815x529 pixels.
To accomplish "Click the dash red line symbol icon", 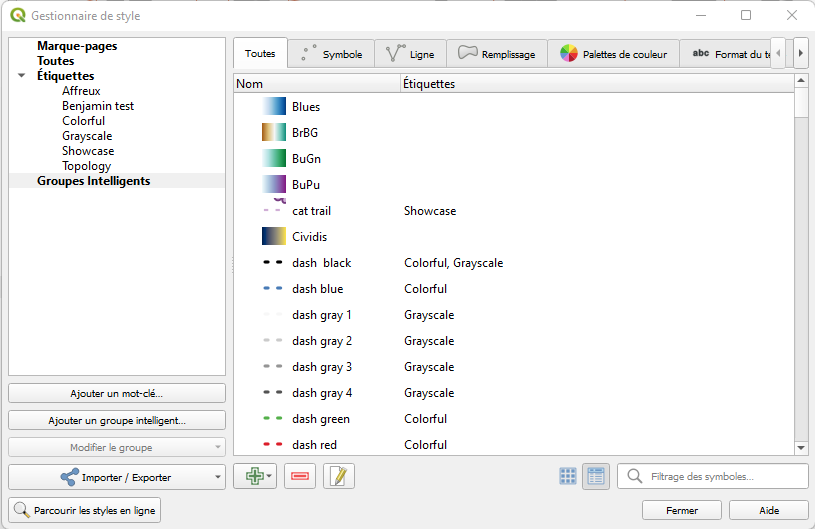I will [x=273, y=444].
